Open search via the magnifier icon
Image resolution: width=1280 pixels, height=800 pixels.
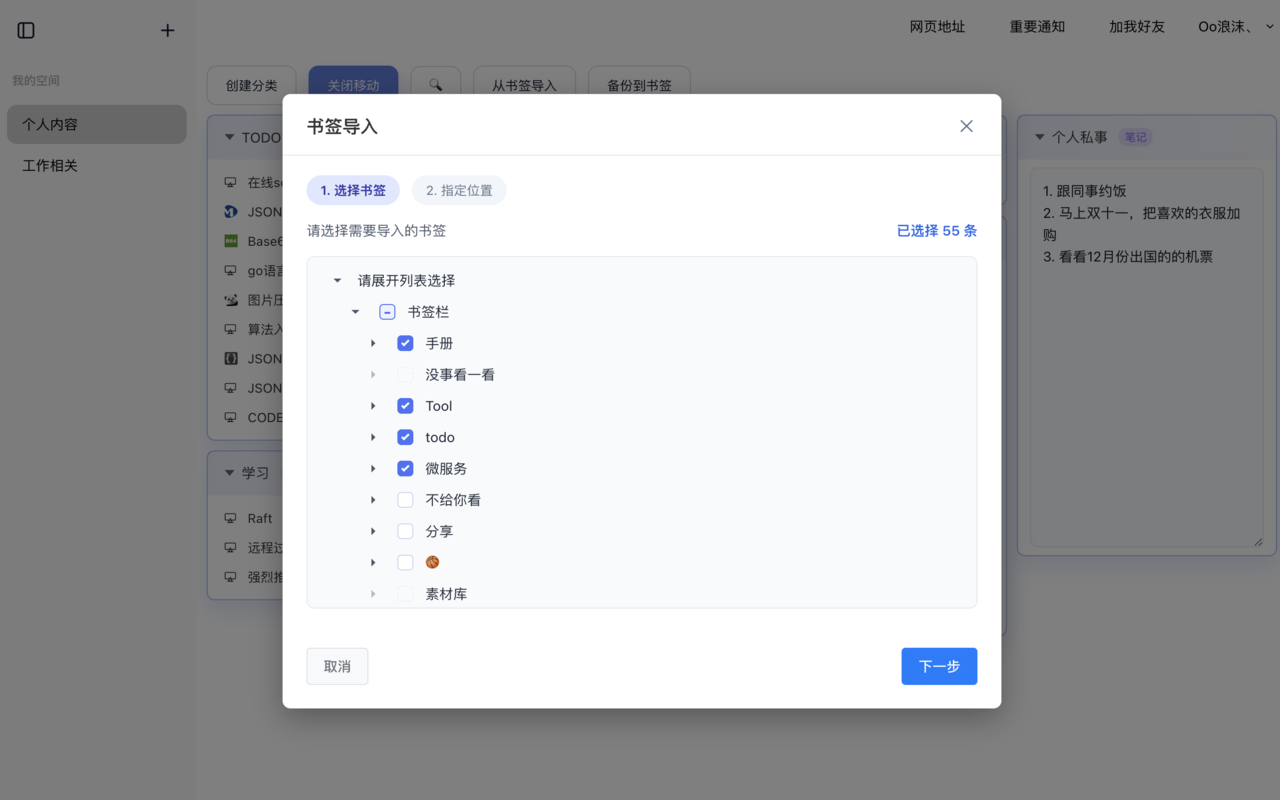pyautogui.click(x=435, y=85)
